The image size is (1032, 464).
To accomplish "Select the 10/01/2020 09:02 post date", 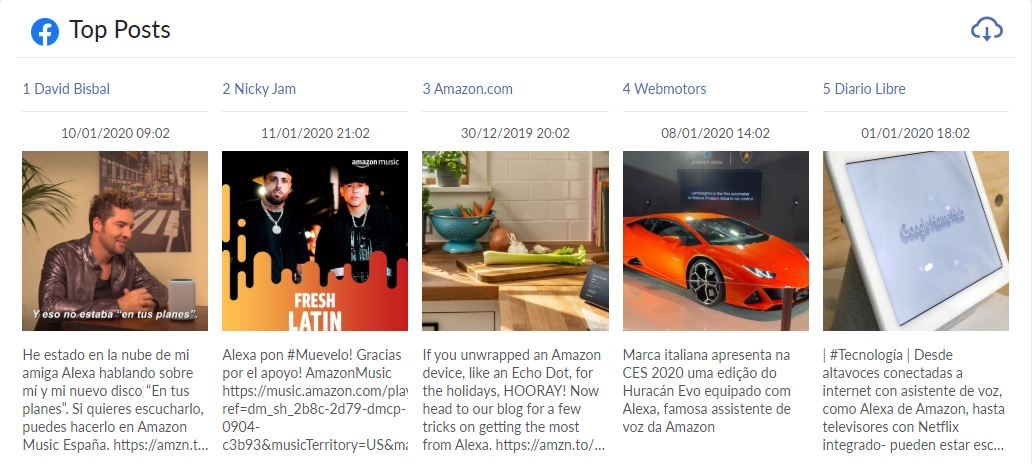I will [x=115, y=133].
